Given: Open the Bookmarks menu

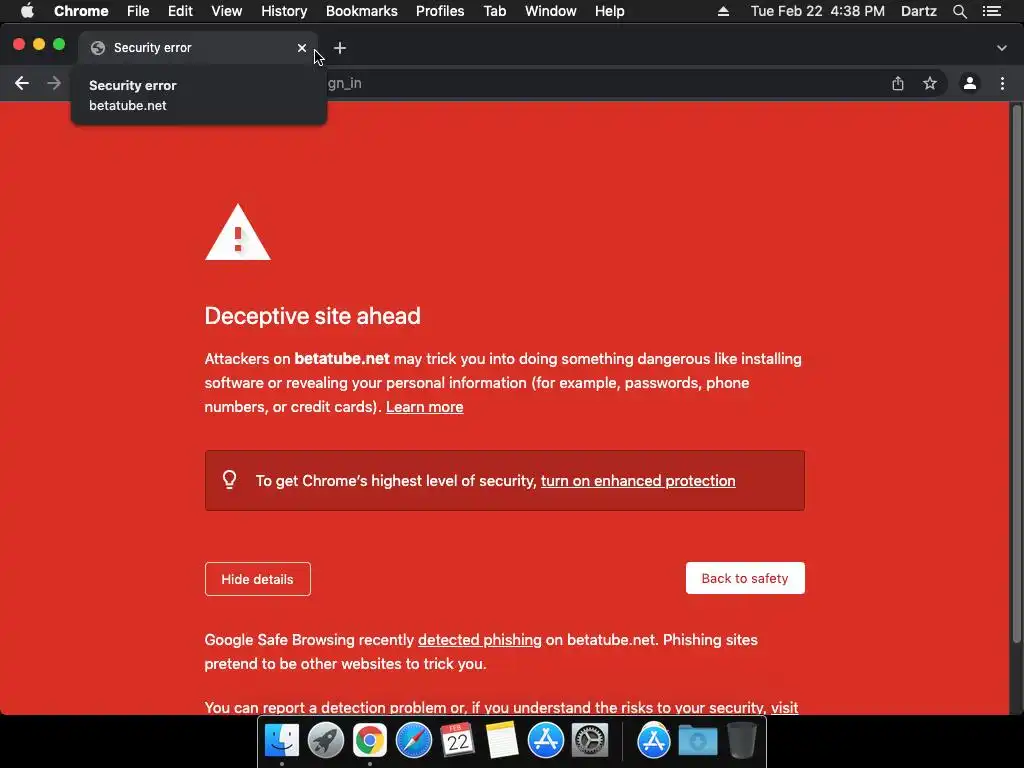Looking at the screenshot, I should coord(362,11).
